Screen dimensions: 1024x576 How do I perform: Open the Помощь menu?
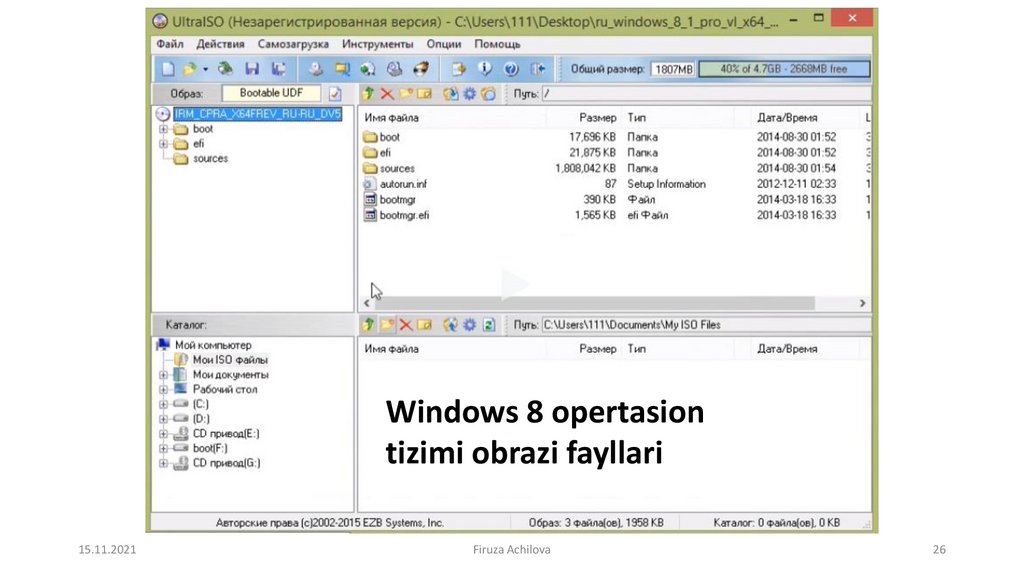coord(498,44)
